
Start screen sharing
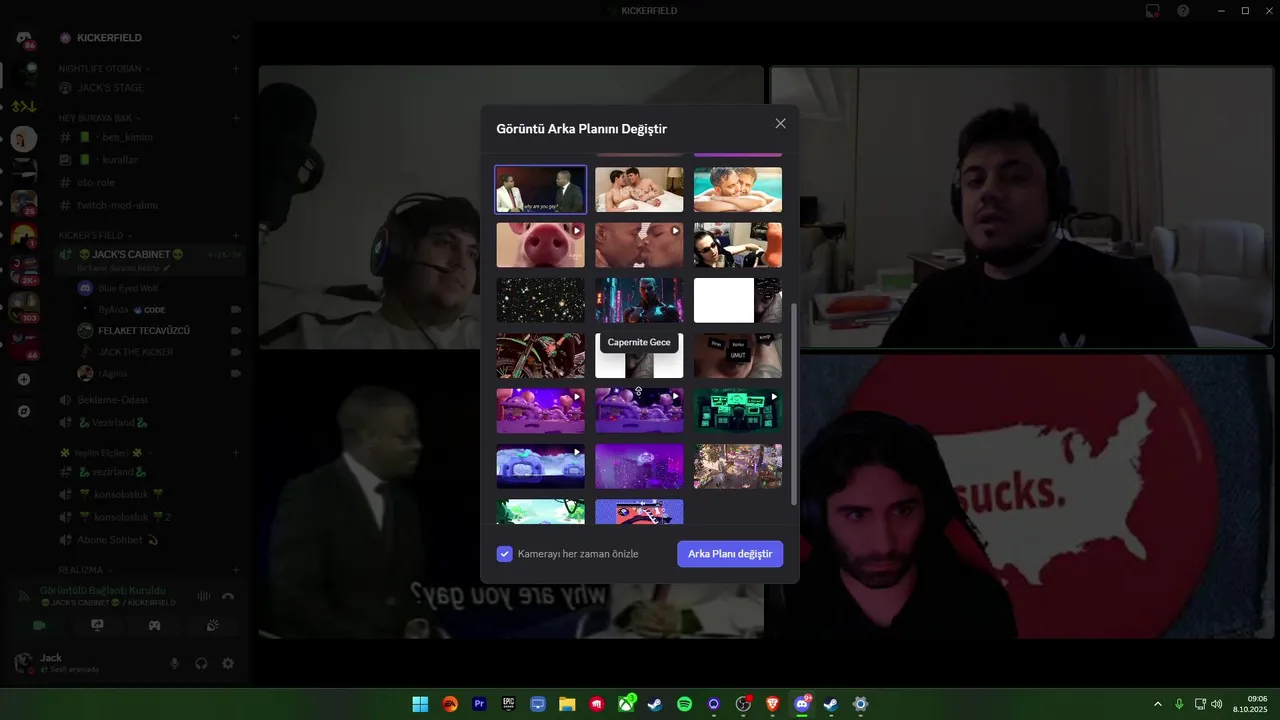[97, 626]
